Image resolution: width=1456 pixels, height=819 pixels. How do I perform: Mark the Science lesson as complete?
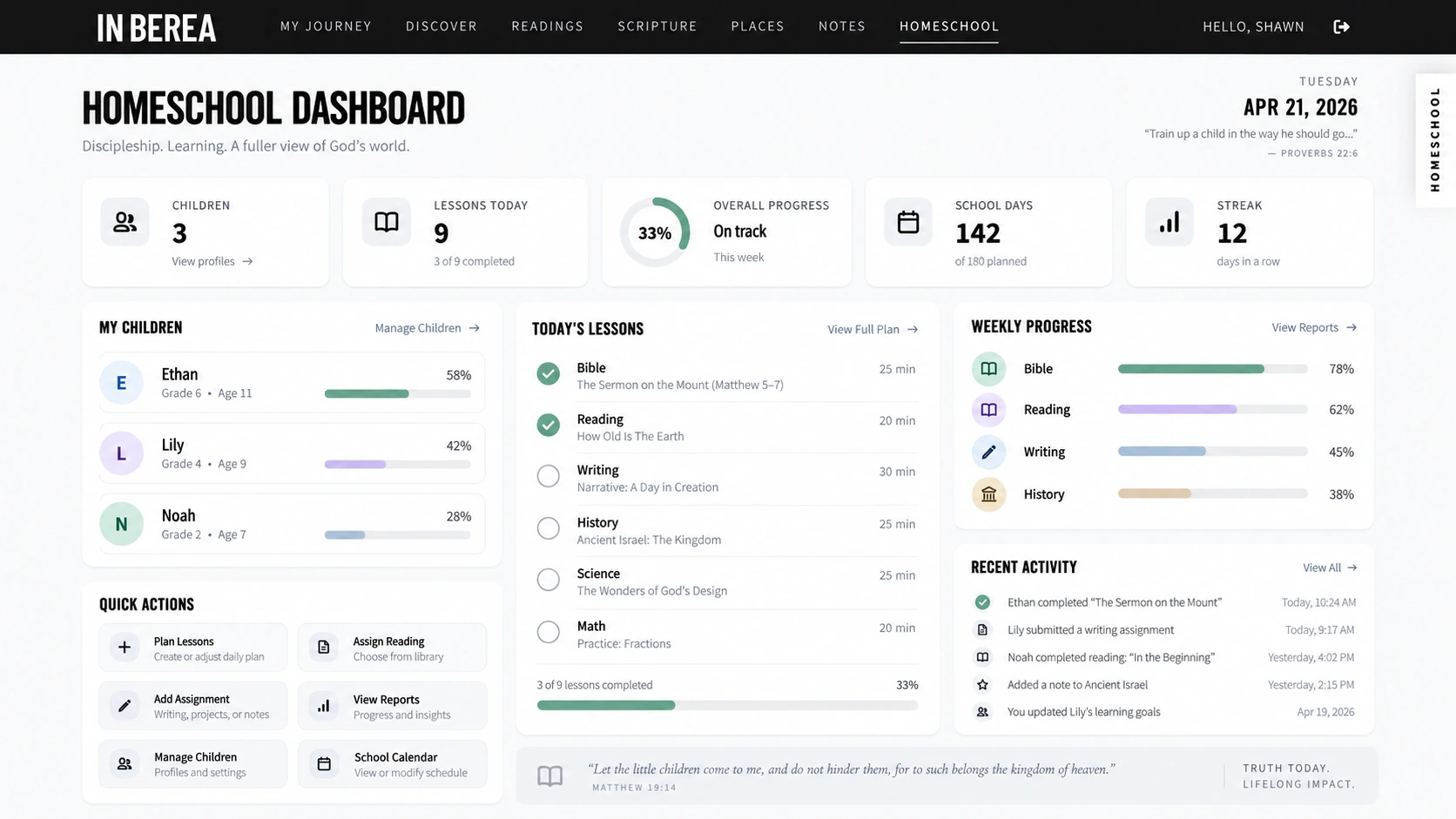548,580
